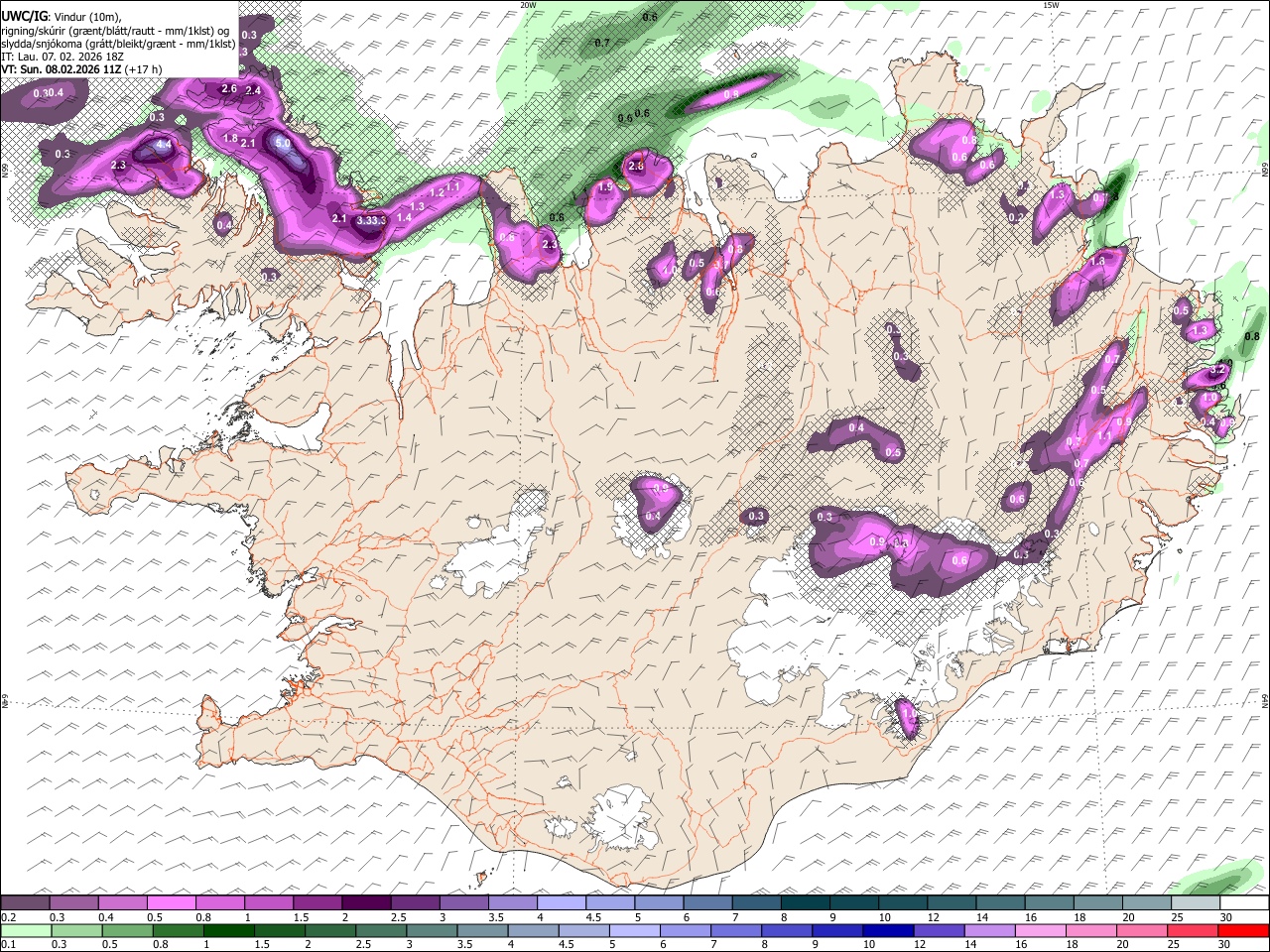Screen dimensions: 1270x952
Task: Select the 0.2 mauve swatch in upper legend row
Action: coord(26,903)
